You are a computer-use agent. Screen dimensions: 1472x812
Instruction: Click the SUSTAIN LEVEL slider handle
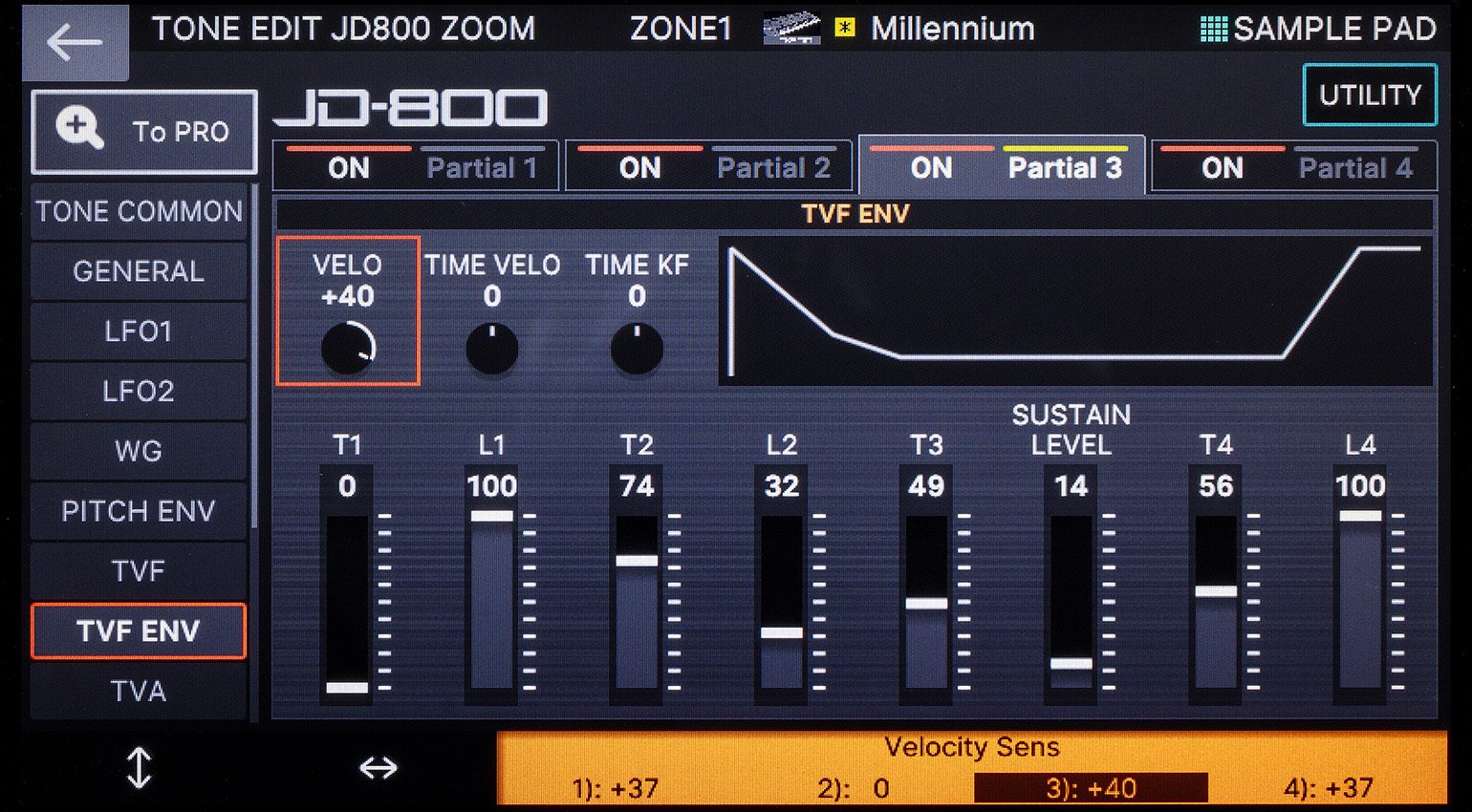pyautogui.click(x=1071, y=663)
